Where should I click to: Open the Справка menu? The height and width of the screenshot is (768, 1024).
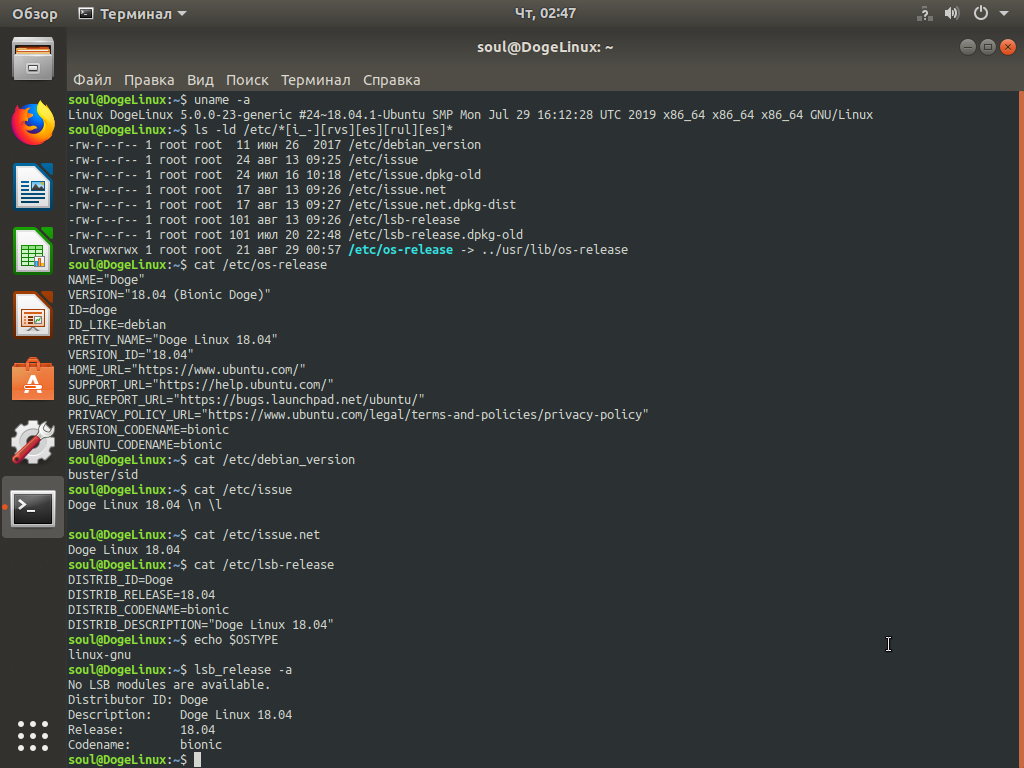[391, 80]
